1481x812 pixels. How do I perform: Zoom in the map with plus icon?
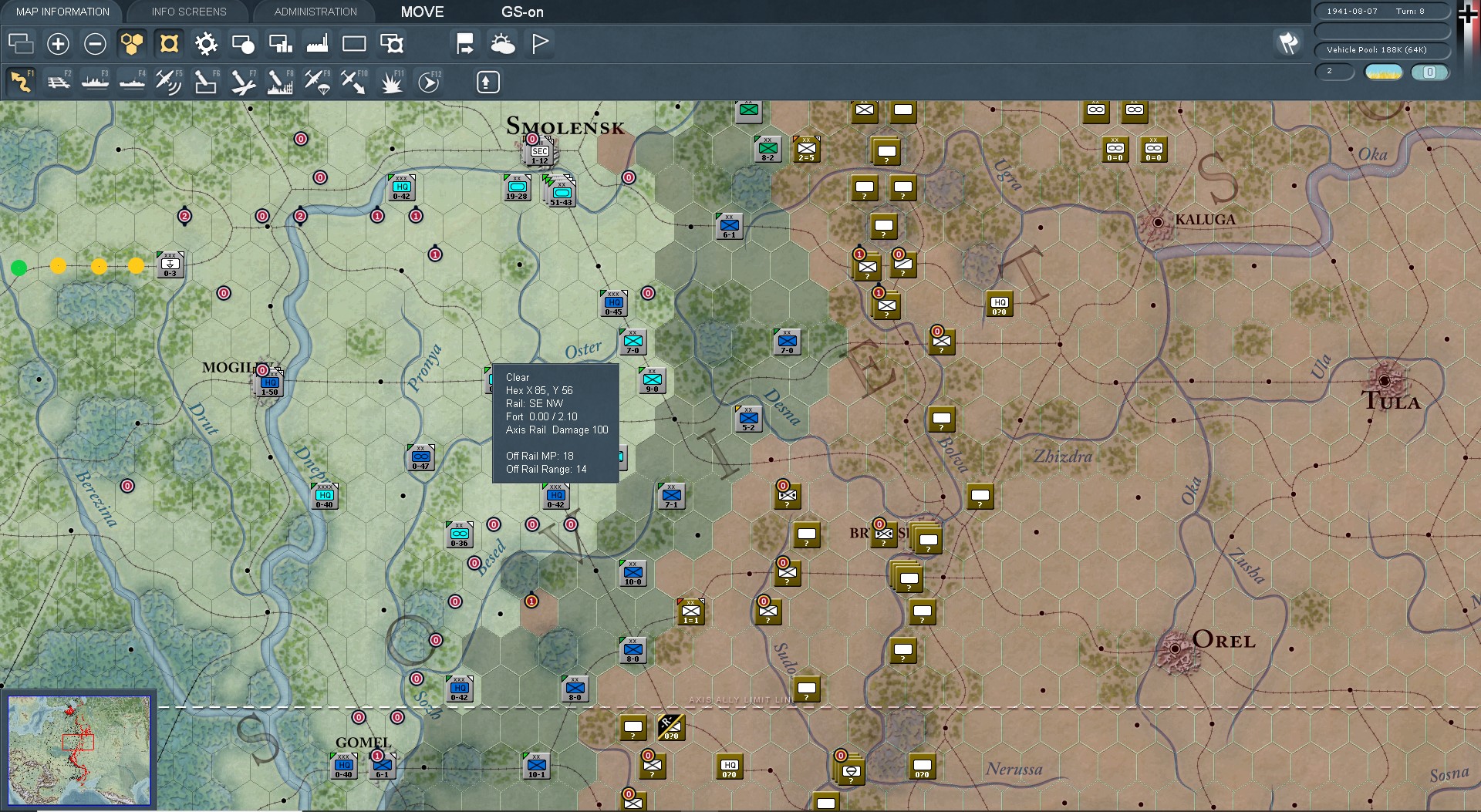(58, 44)
